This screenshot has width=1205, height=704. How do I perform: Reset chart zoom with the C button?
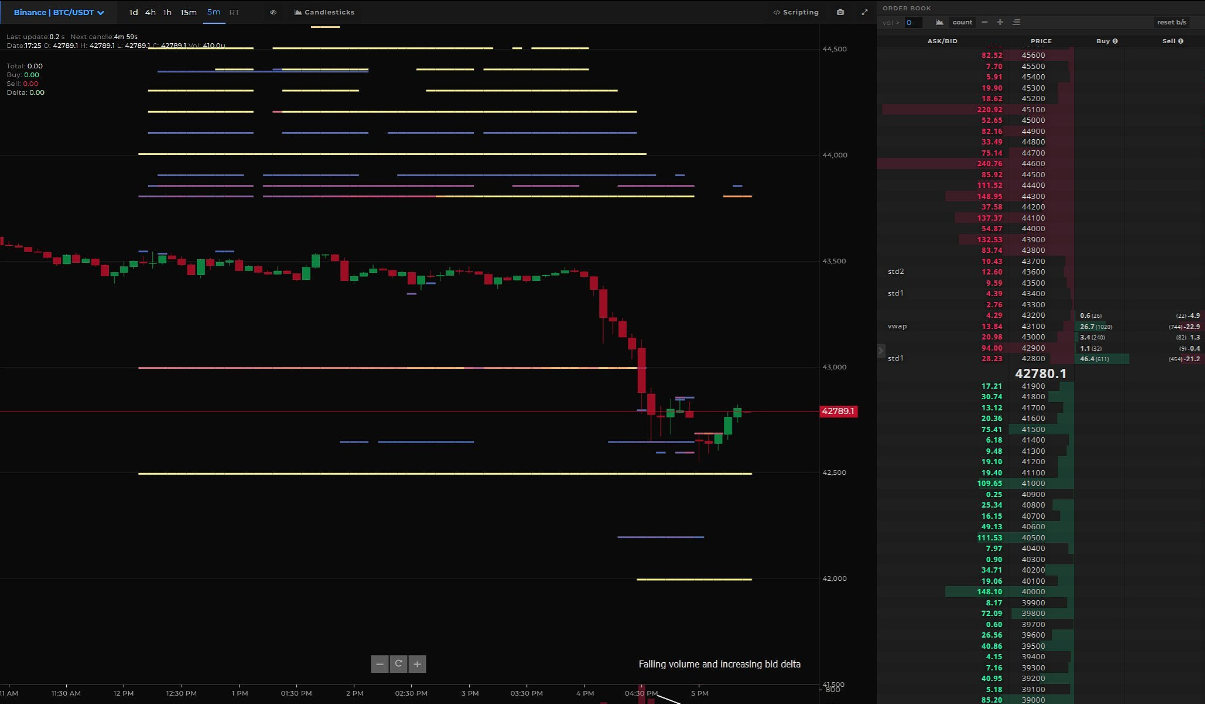398,663
